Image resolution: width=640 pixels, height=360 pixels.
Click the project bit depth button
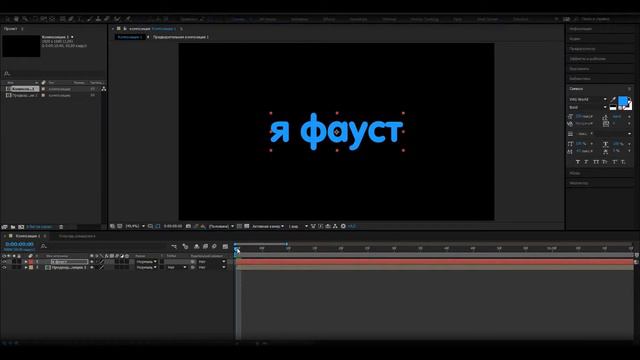(x=39, y=227)
